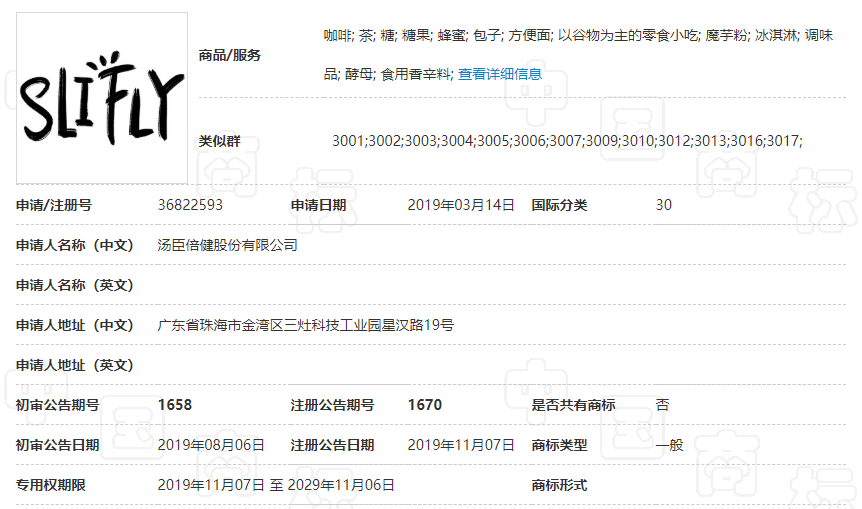Select the 申请人地址（英文）label
The height and width of the screenshot is (509, 862).
(x=75, y=366)
